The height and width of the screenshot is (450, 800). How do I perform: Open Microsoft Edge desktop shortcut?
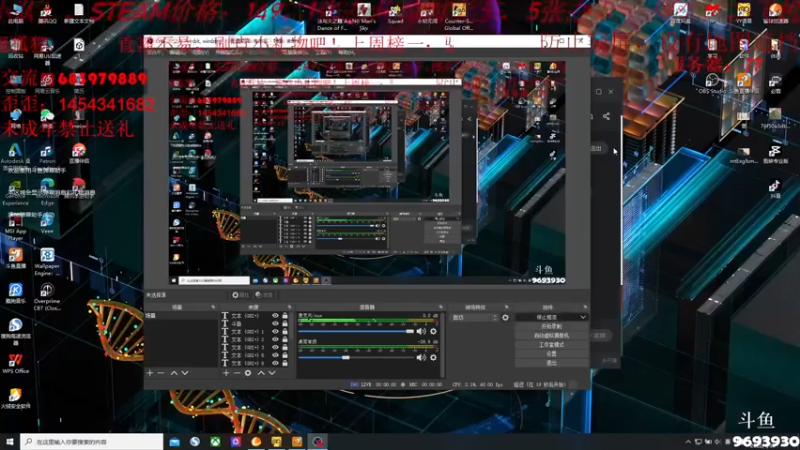coord(47,192)
